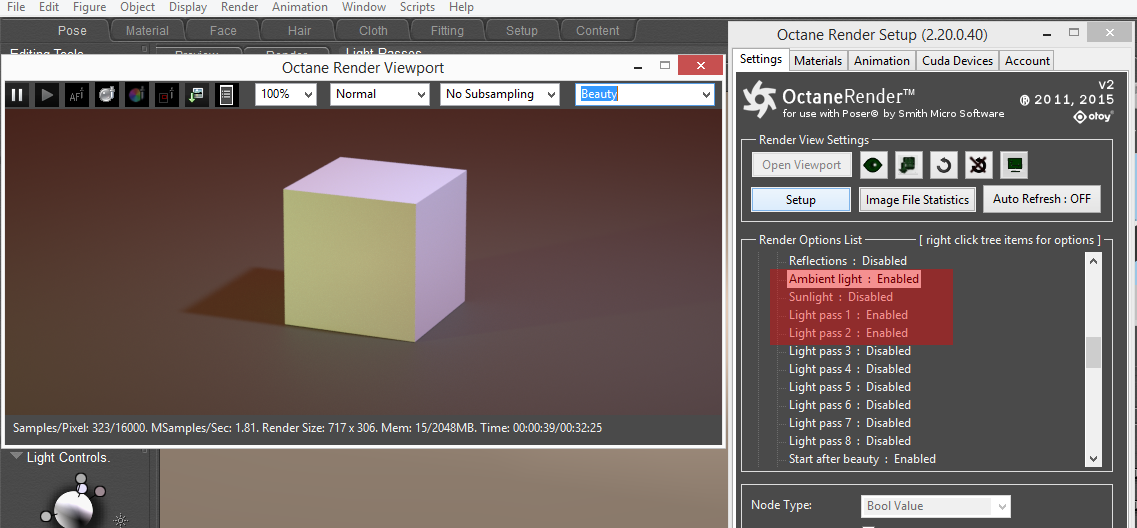The image size is (1137, 528).
Task: Select 'Light pass 3 : Disabled' item
Action: tap(849, 351)
